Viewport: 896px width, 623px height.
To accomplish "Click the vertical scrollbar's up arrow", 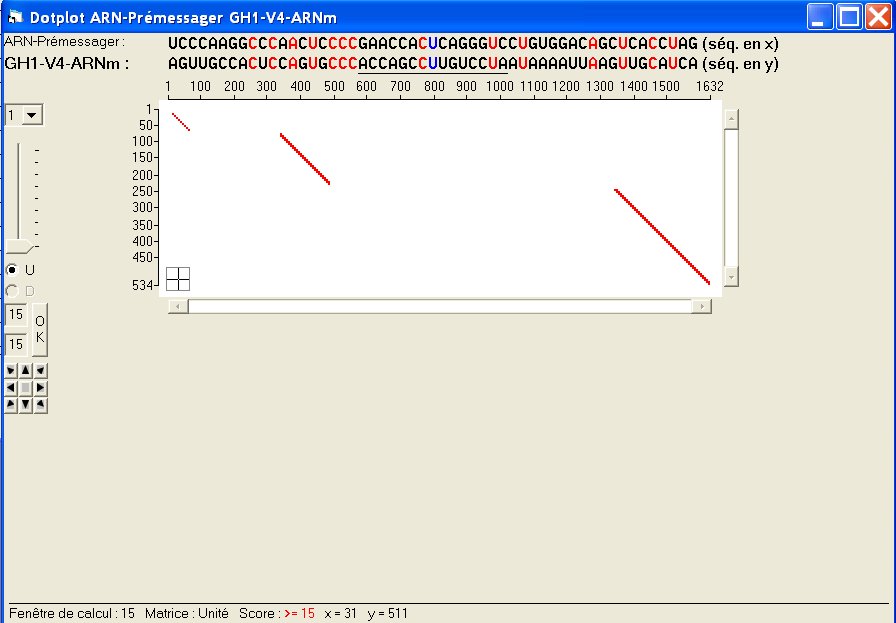I will (731, 119).
